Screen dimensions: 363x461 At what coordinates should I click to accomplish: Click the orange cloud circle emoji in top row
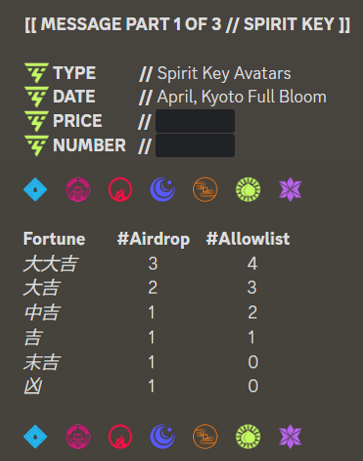click(x=205, y=189)
